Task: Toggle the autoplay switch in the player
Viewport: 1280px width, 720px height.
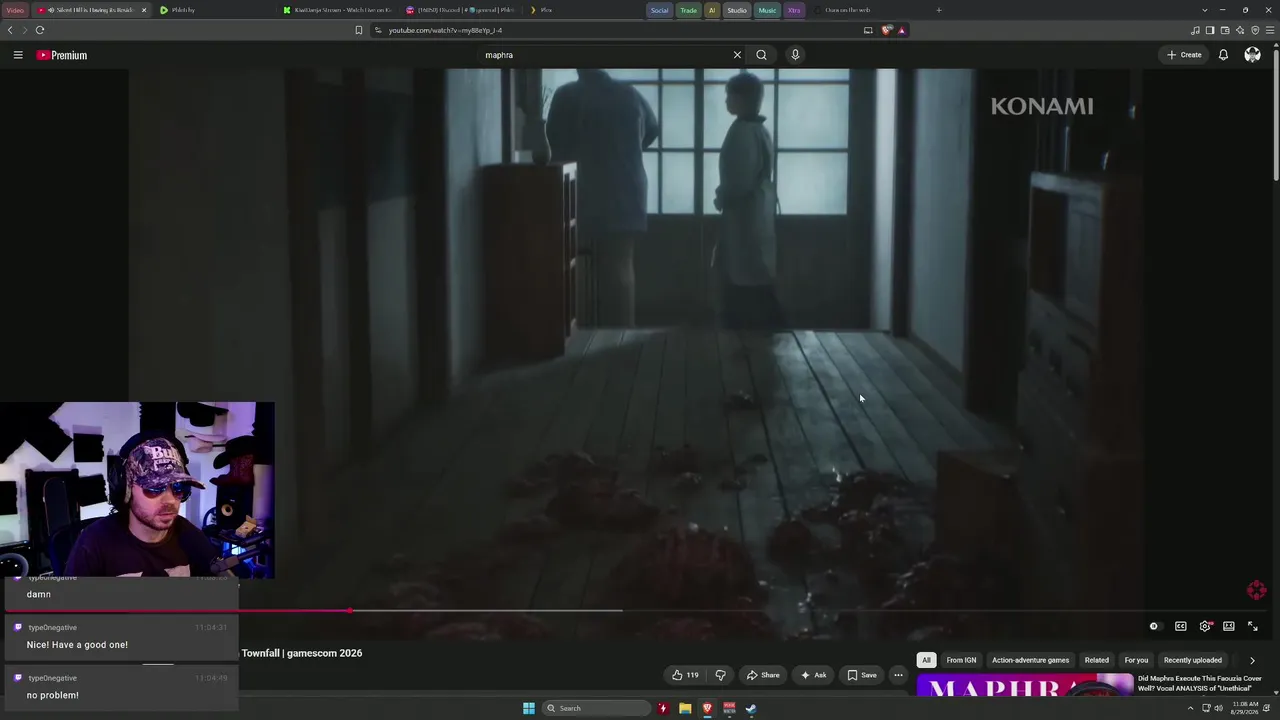Action: pos(1154,626)
